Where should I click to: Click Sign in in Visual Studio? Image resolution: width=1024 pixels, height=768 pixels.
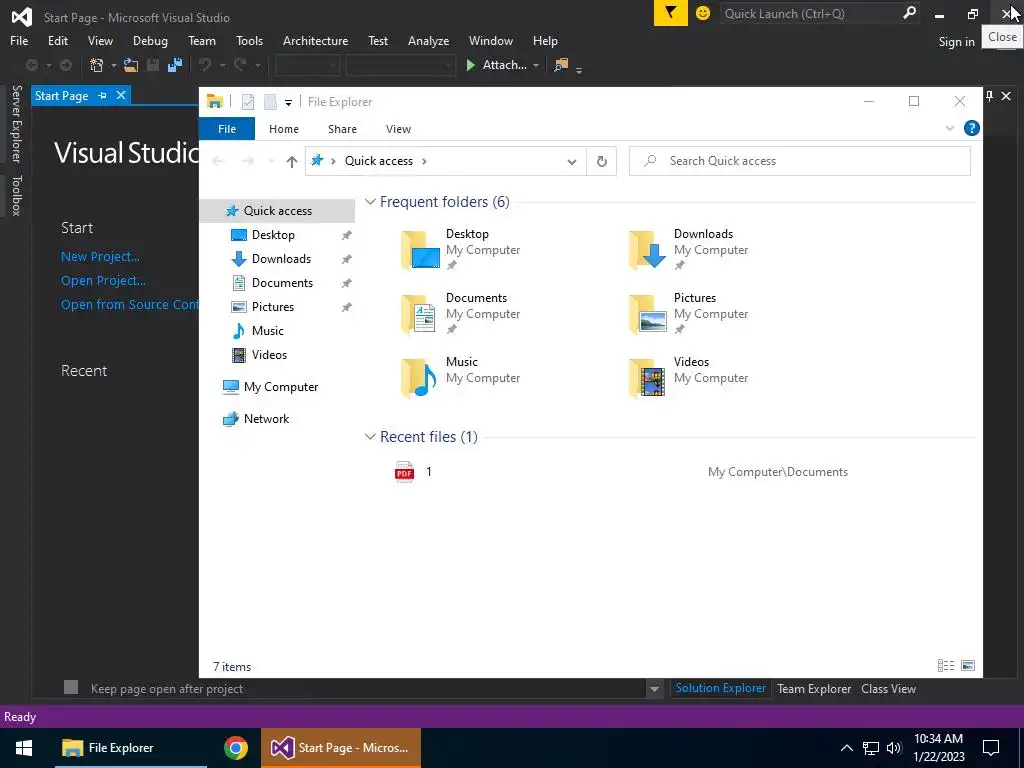coord(956,42)
